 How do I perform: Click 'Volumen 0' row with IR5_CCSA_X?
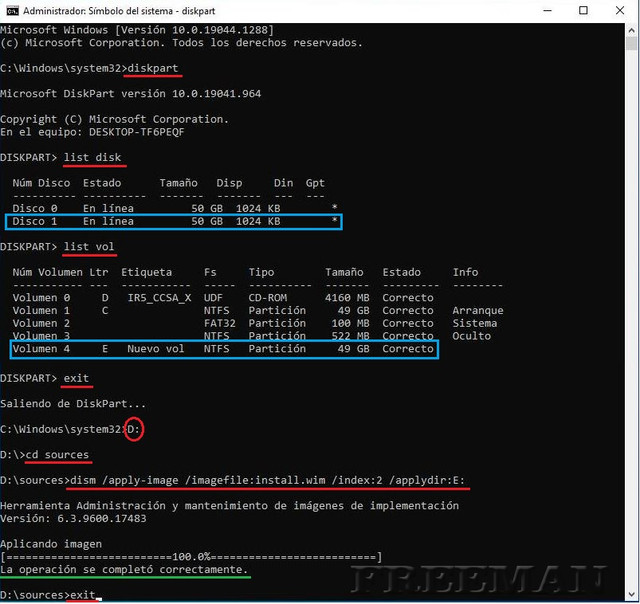pyautogui.click(x=223, y=298)
